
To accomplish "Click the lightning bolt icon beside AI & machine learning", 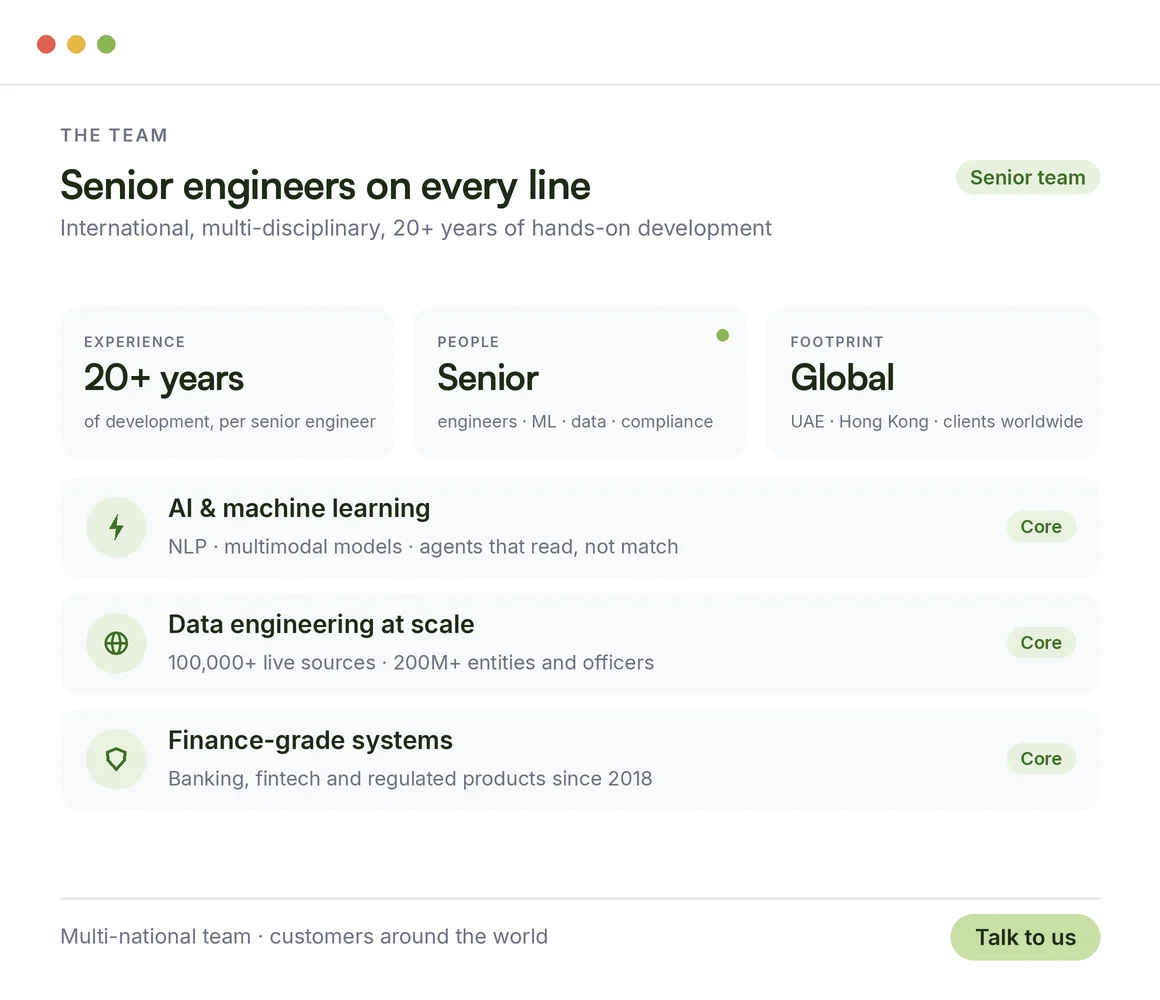I will (116, 527).
